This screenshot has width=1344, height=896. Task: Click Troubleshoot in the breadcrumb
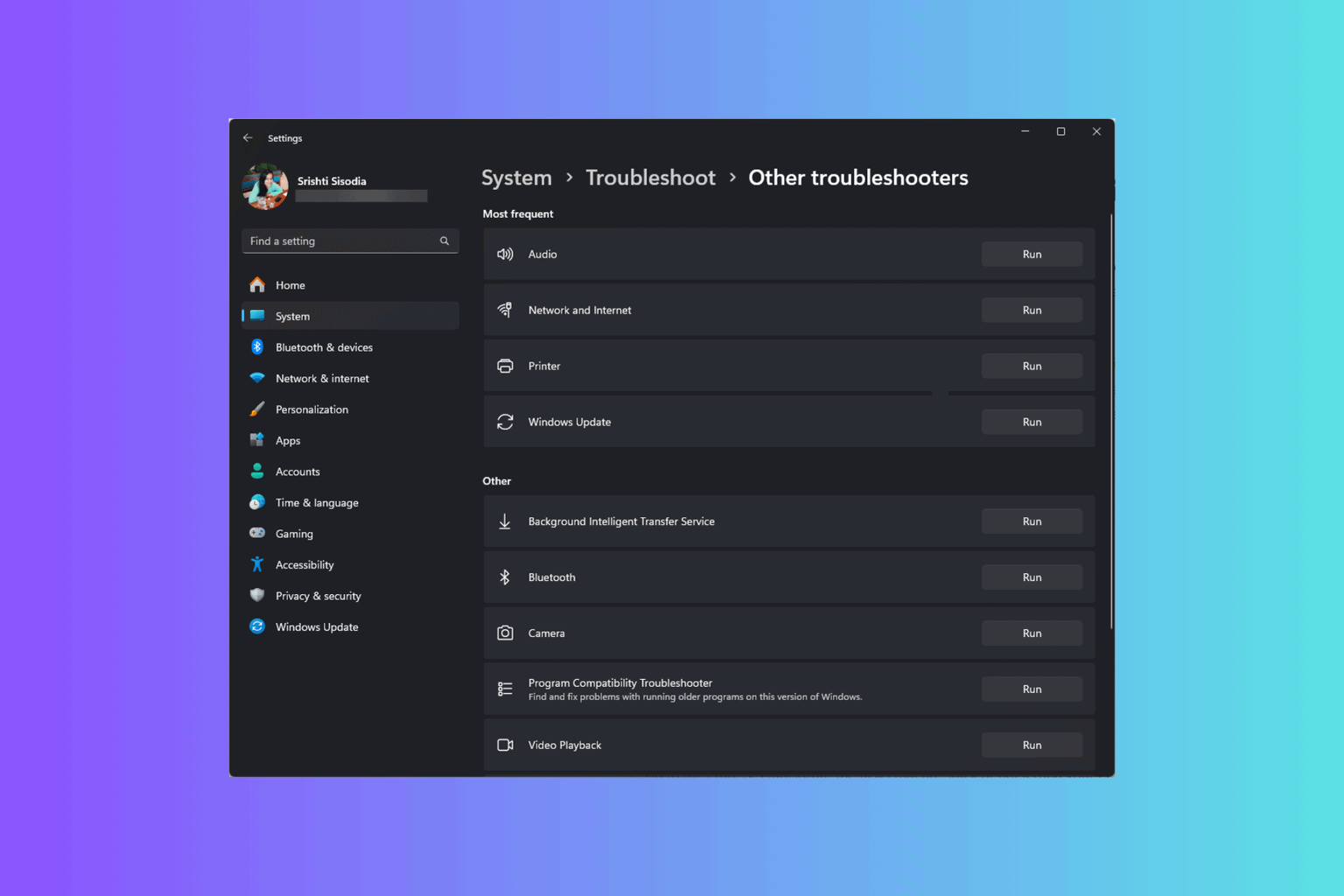[650, 178]
